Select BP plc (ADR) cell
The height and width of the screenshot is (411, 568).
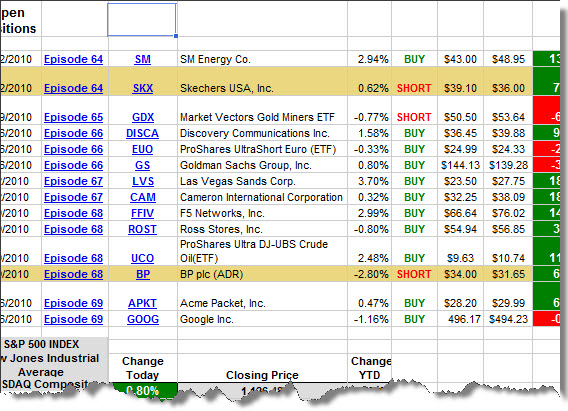click(x=262, y=274)
